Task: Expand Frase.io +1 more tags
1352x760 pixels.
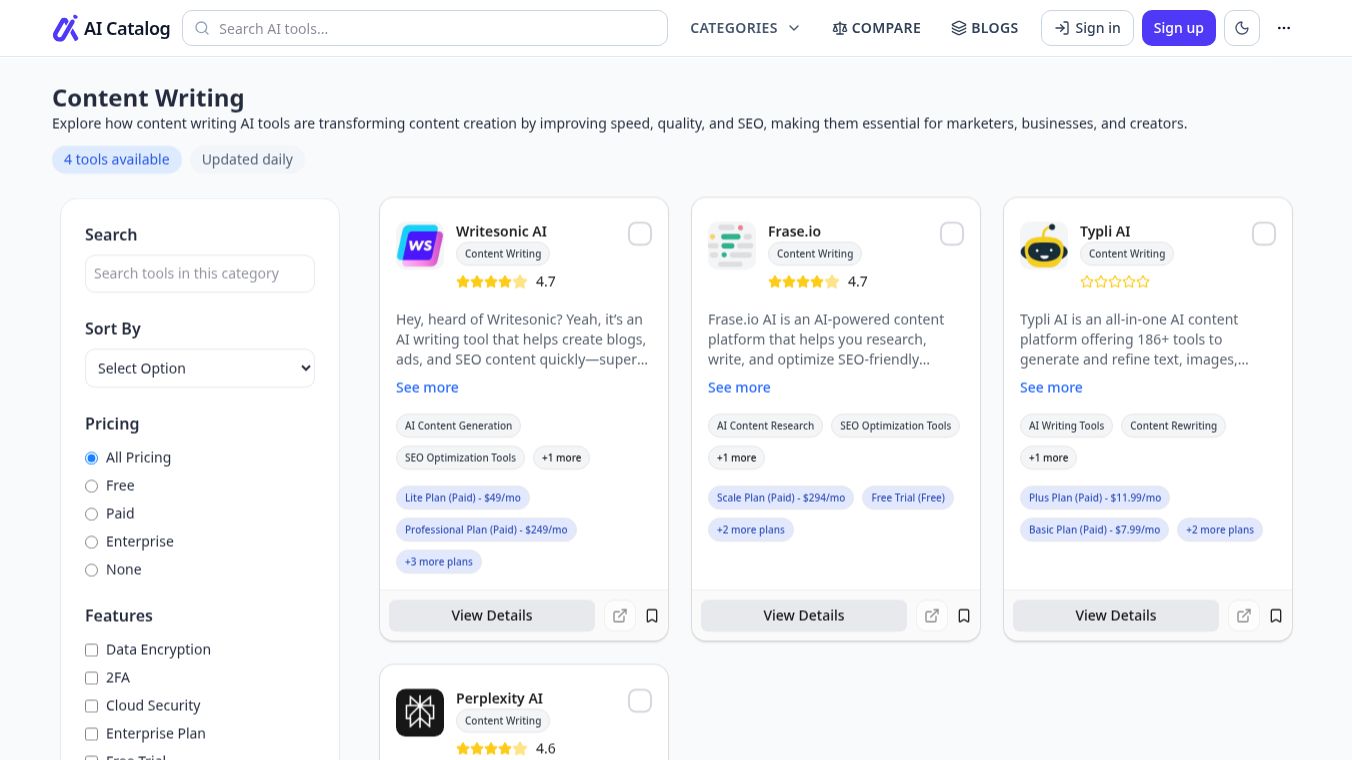Action: 737,458
